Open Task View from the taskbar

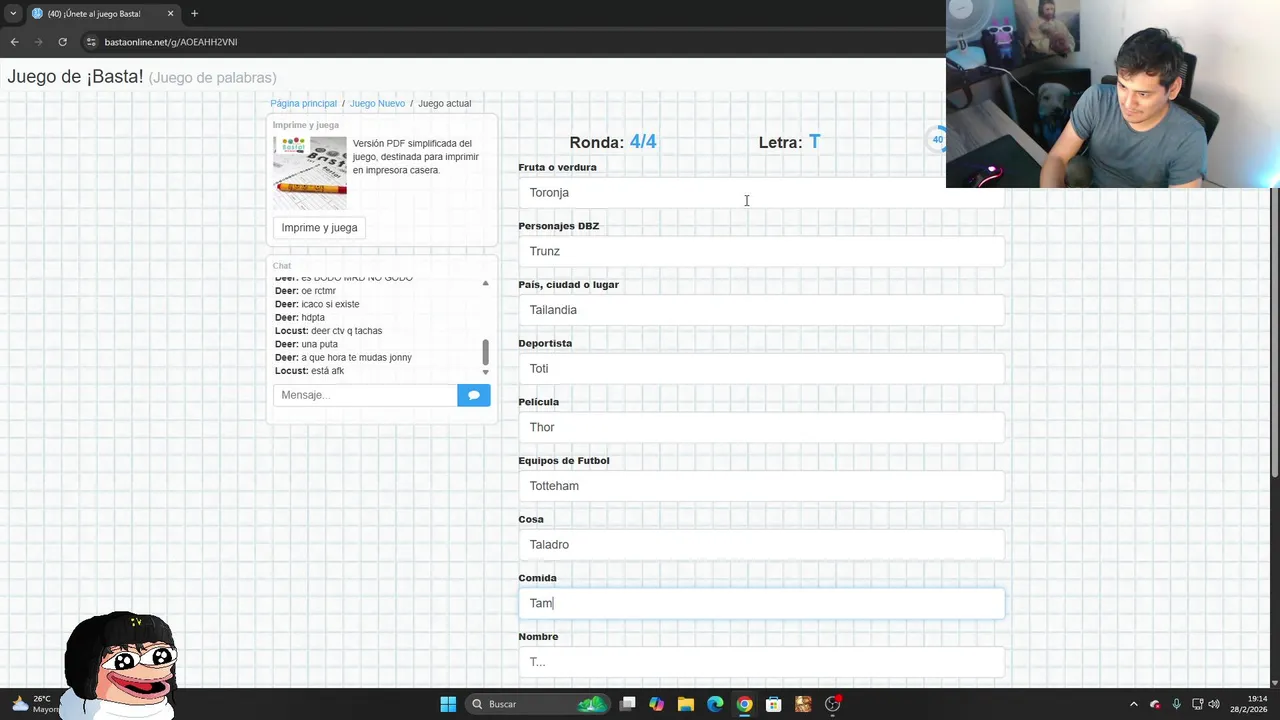tap(627, 704)
